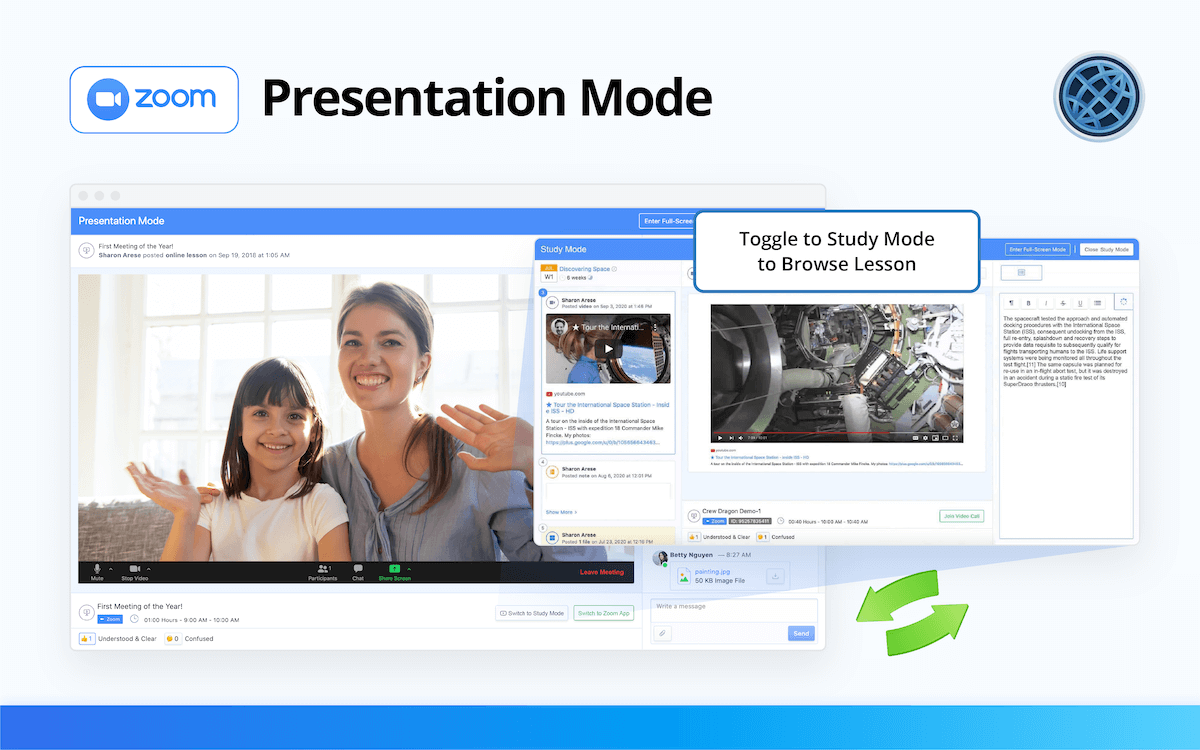Click the presenter icon beside First Meeting header
The height and width of the screenshot is (750, 1200).
click(x=87, y=250)
